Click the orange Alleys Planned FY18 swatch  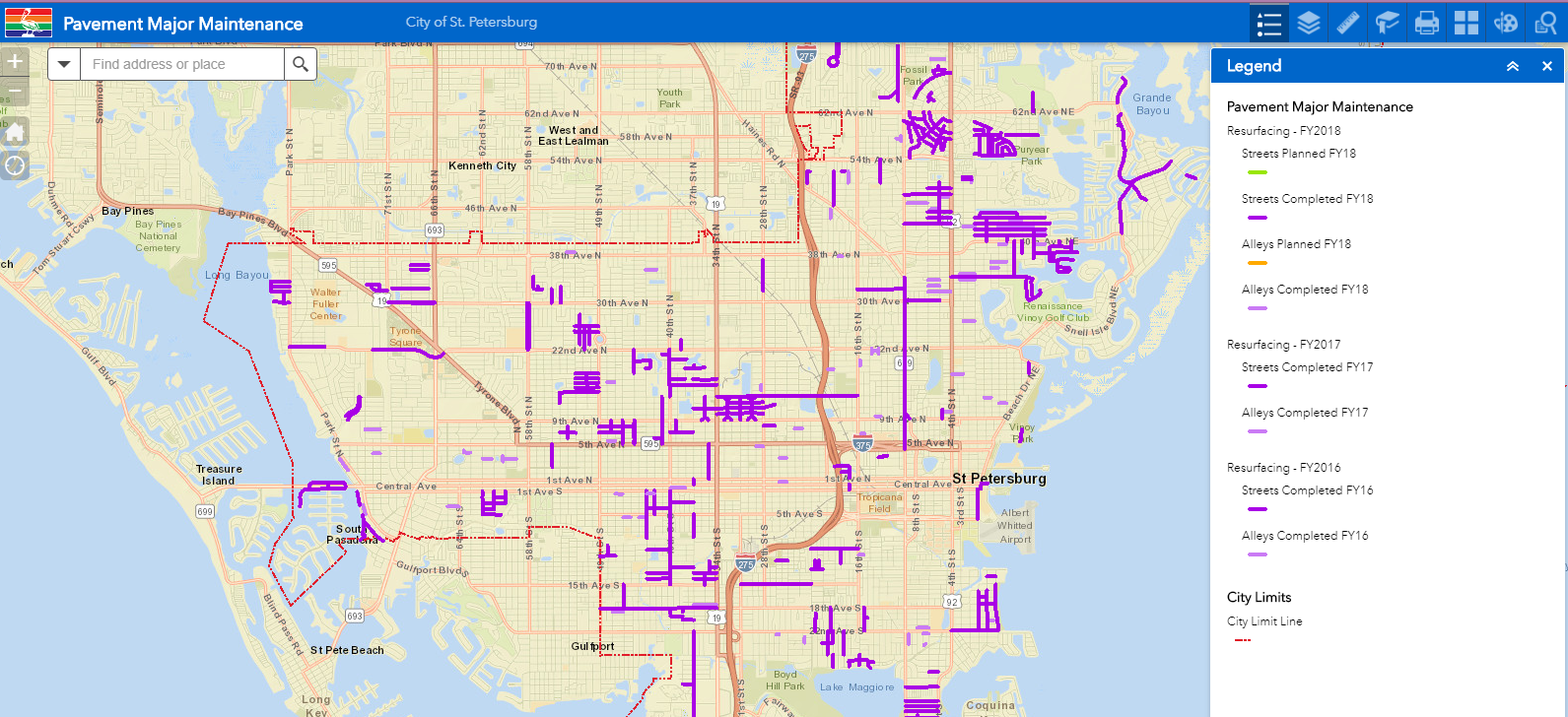1257,263
